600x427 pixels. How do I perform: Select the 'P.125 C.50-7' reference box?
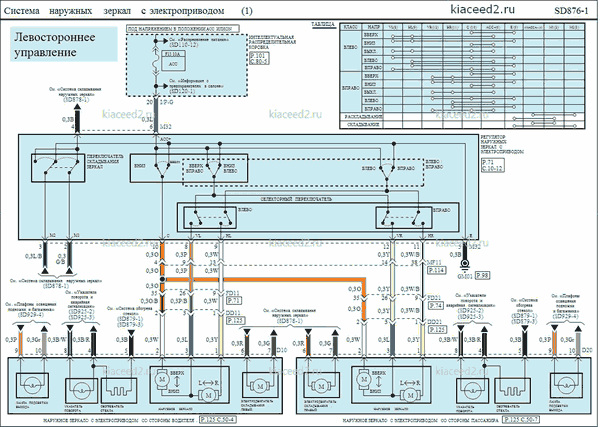(x=521, y=420)
